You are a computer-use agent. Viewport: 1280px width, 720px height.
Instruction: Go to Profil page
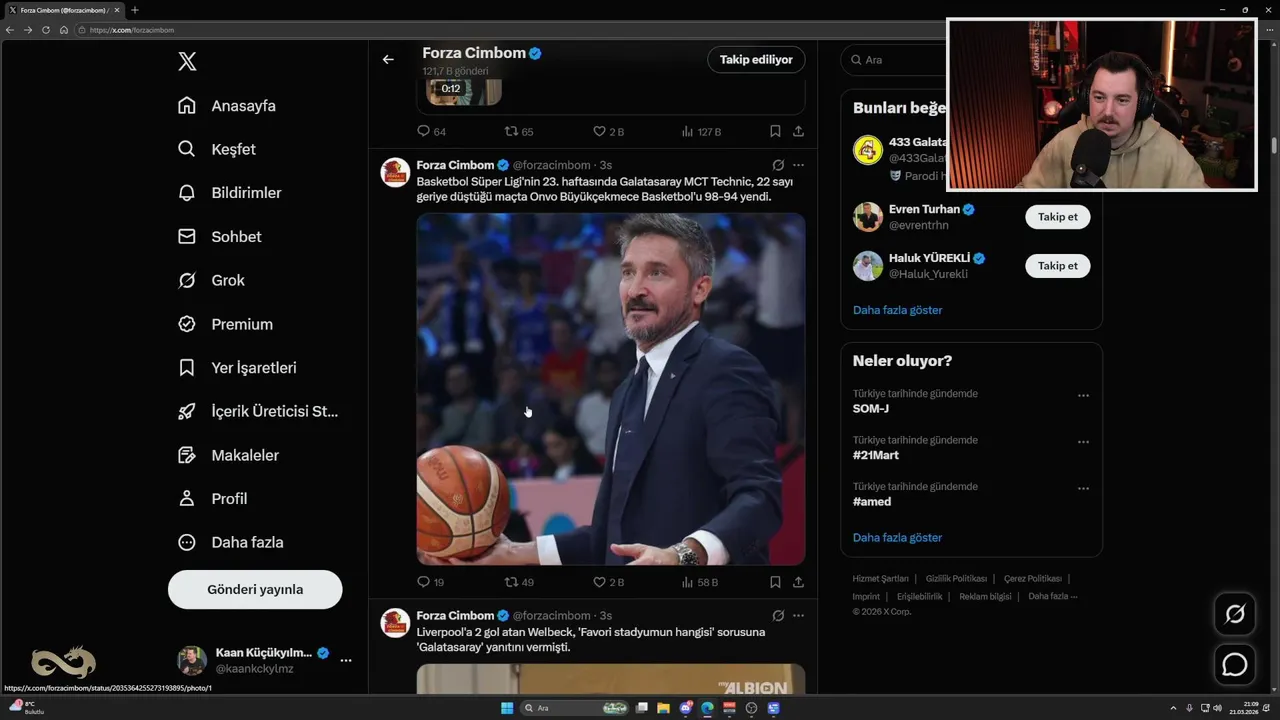(213, 498)
